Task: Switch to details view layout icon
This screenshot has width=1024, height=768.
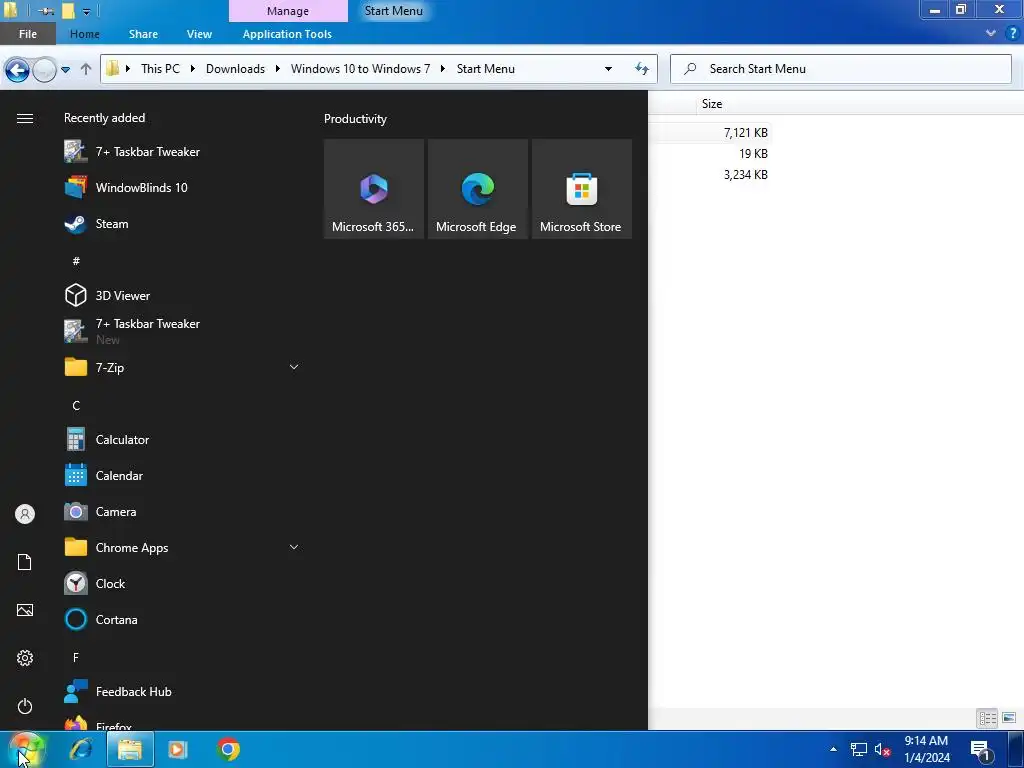Action: (x=987, y=718)
